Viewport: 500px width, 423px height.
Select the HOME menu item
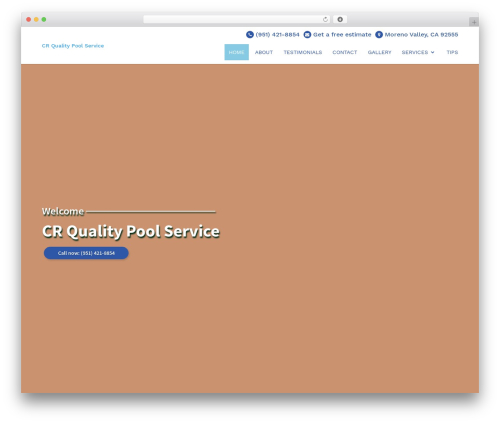tap(237, 52)
